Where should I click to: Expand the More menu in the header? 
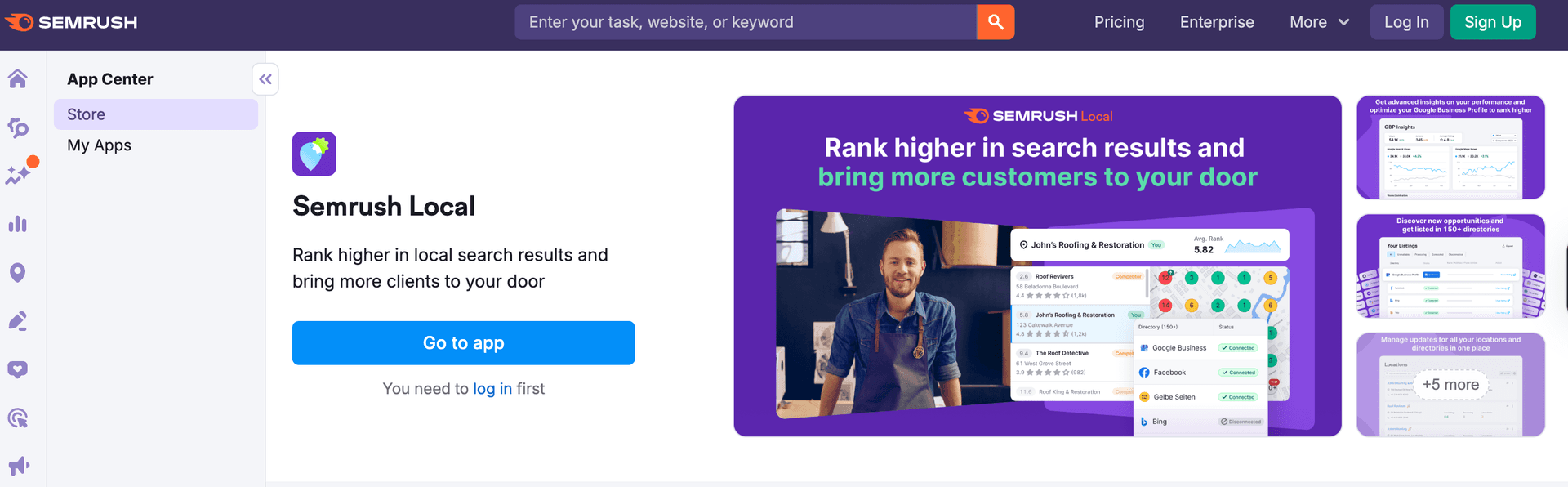(x=1317, y=22)
